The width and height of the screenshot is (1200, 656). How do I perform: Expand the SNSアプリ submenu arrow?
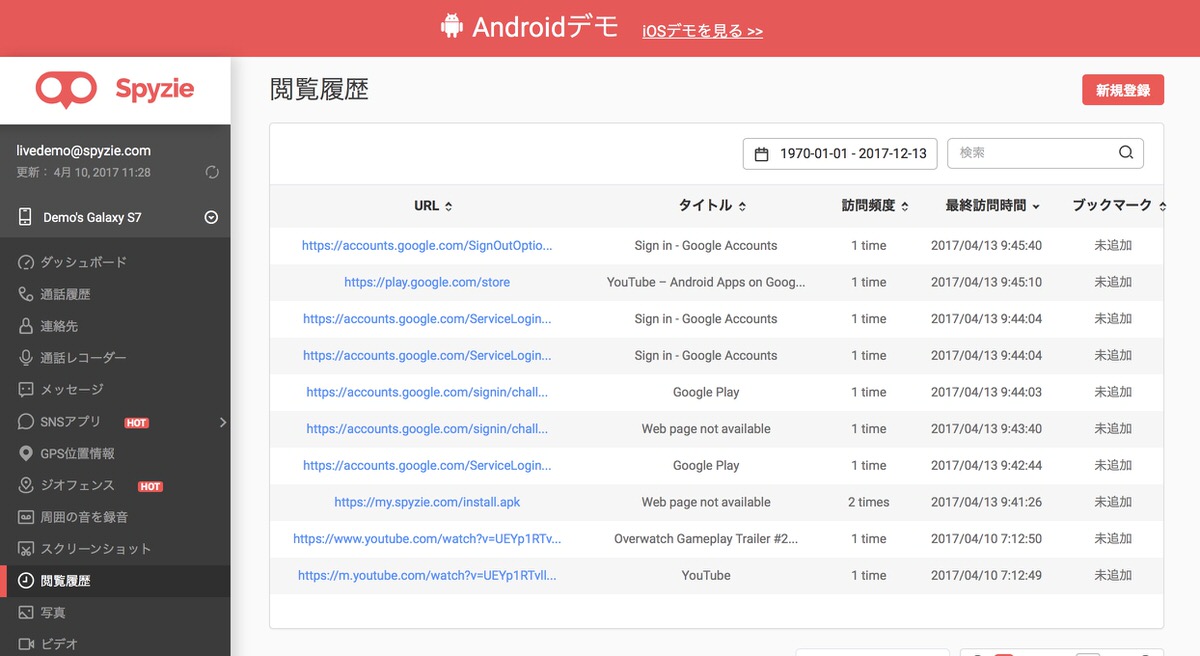[x=223, y=422]
